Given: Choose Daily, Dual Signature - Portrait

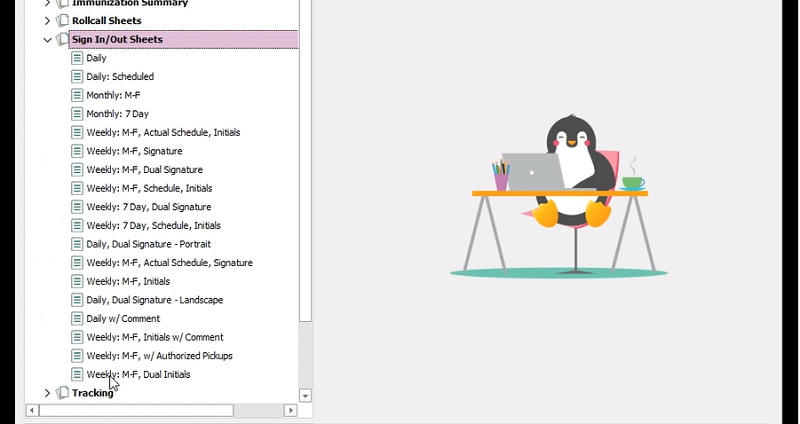Looking at the screenshot, I should pos(148,244).
